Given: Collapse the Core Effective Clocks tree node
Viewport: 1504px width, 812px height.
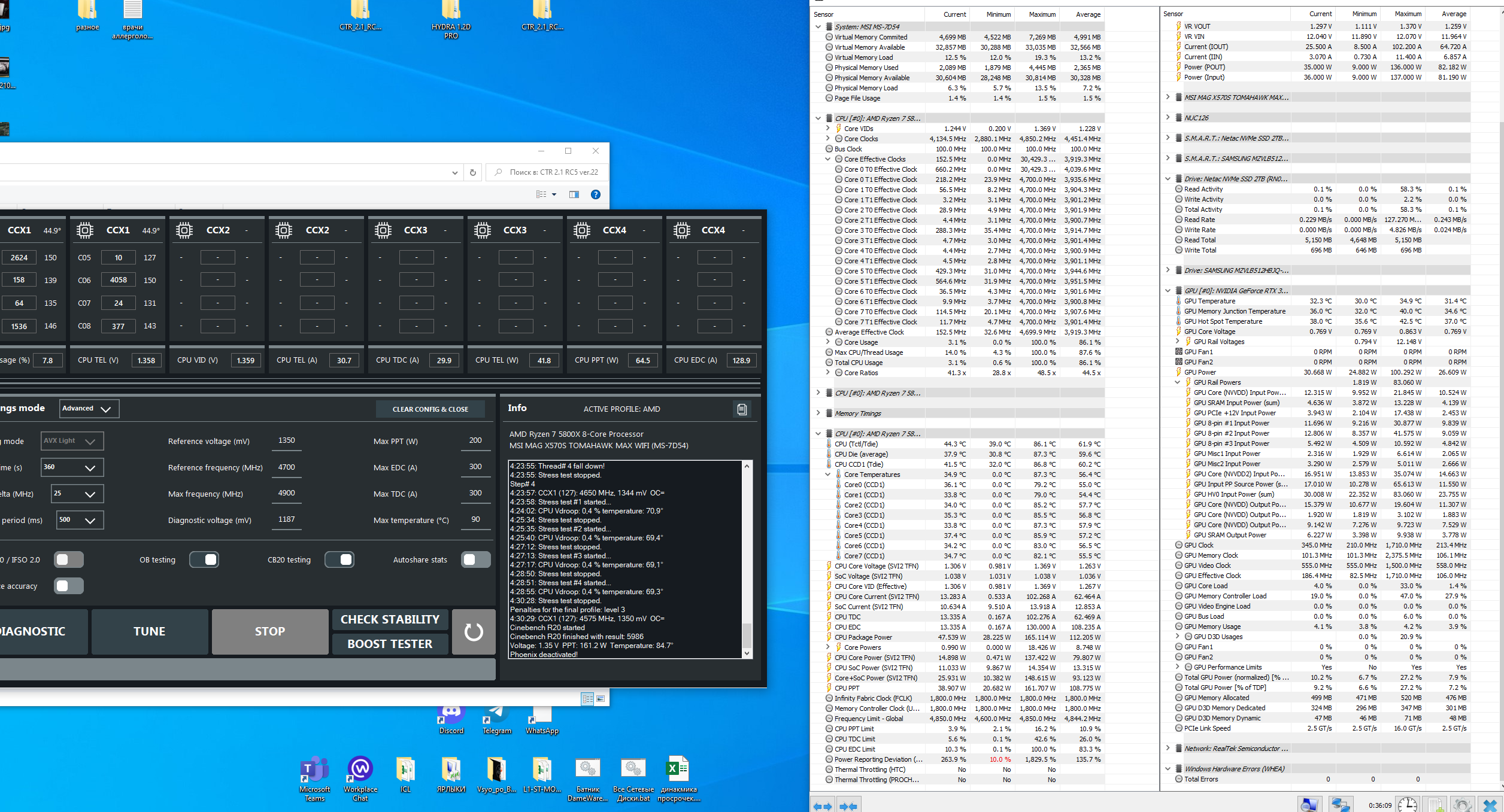Looking at the screenshot, I should 828,159.
